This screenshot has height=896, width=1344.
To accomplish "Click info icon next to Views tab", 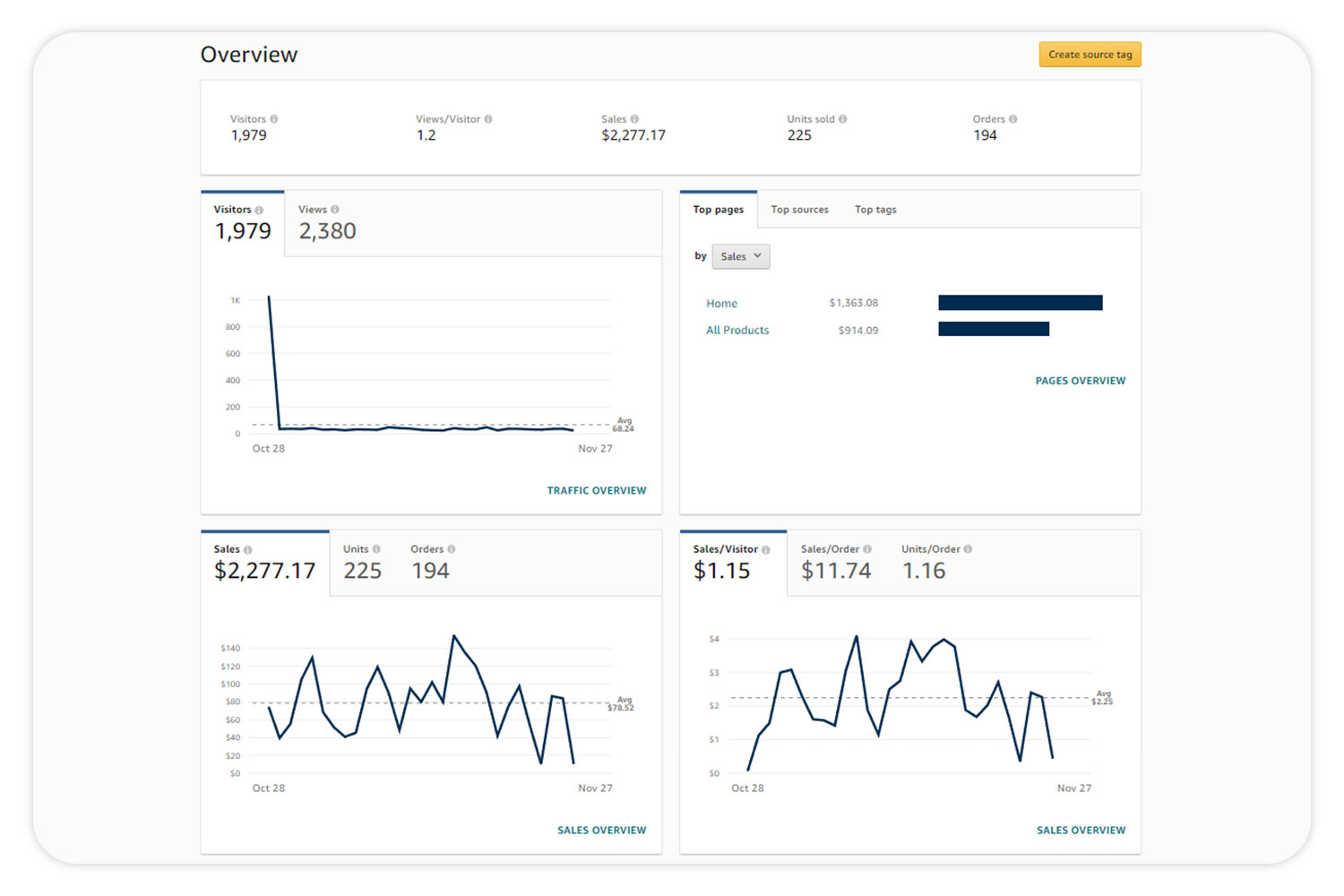I will [x=335, y=210].
